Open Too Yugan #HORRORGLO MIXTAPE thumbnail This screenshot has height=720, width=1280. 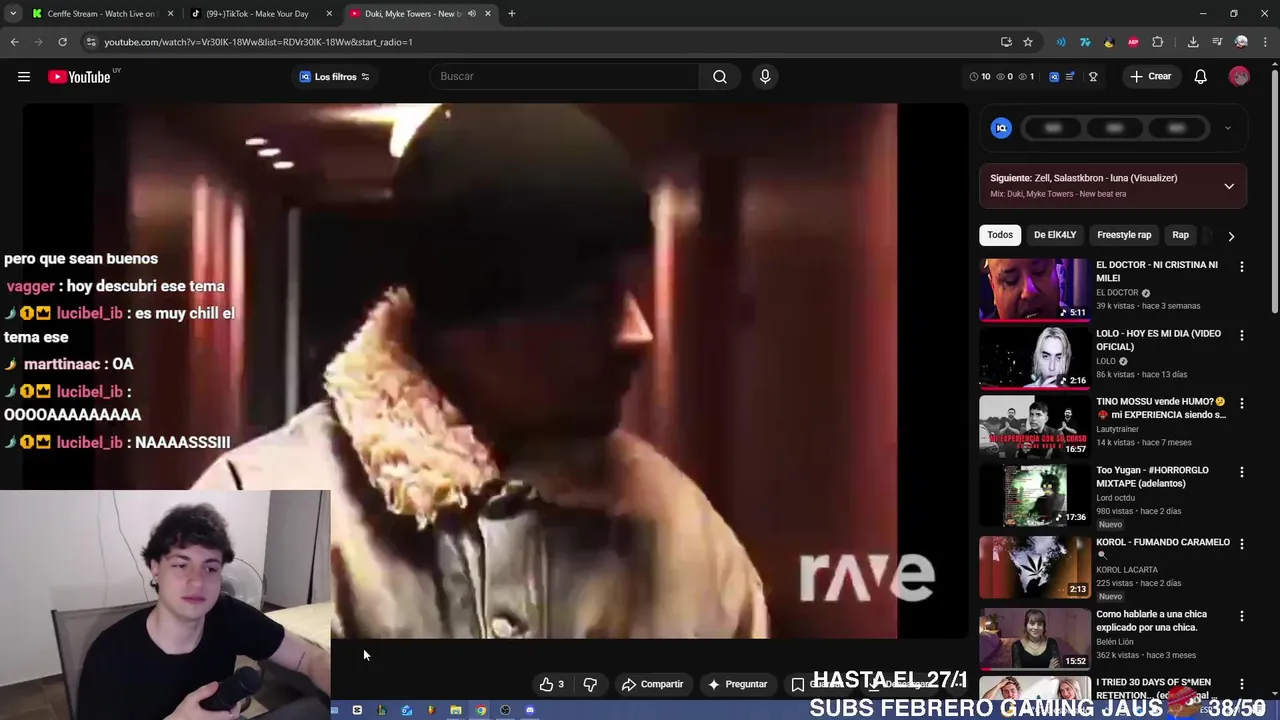point(1034,495)
